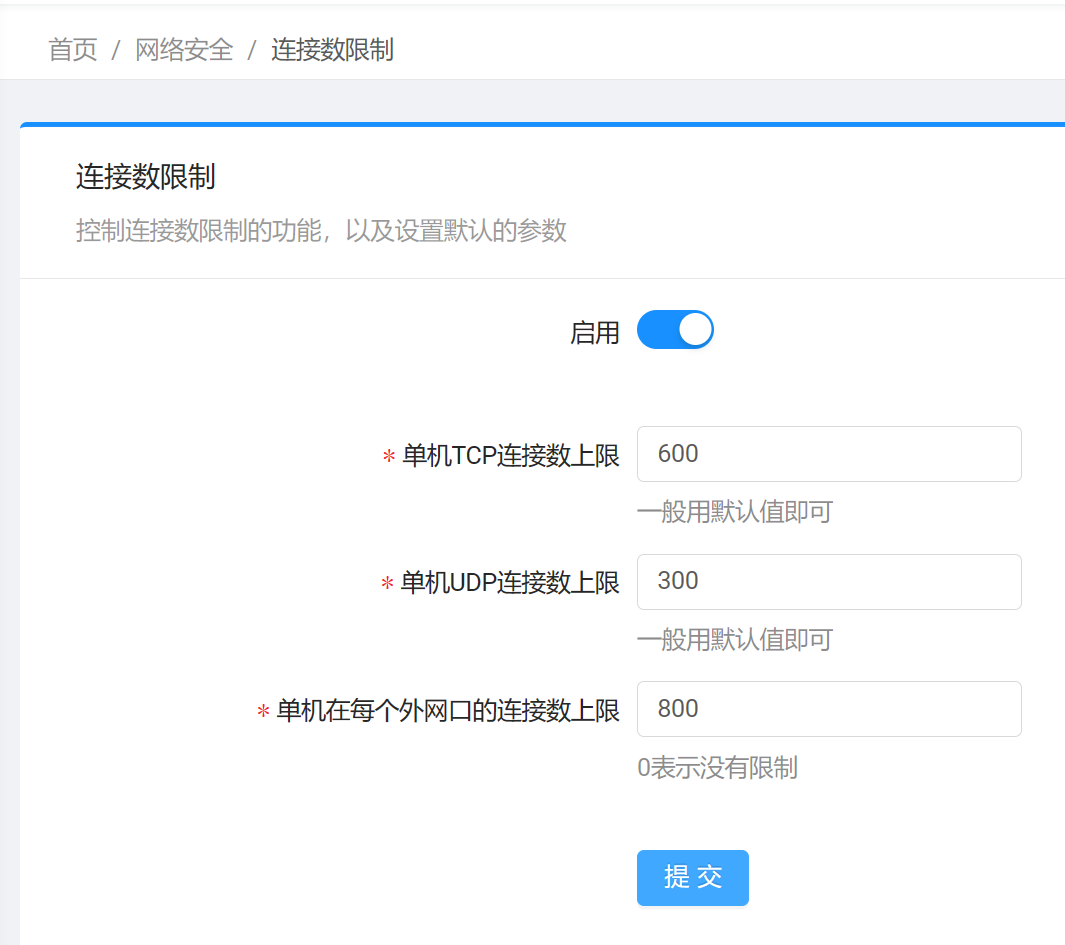This screenshot has height=945, width=1065.
Task: Focus the 单机UDP连接数上限 input field
Action: [x=828, y=581]
